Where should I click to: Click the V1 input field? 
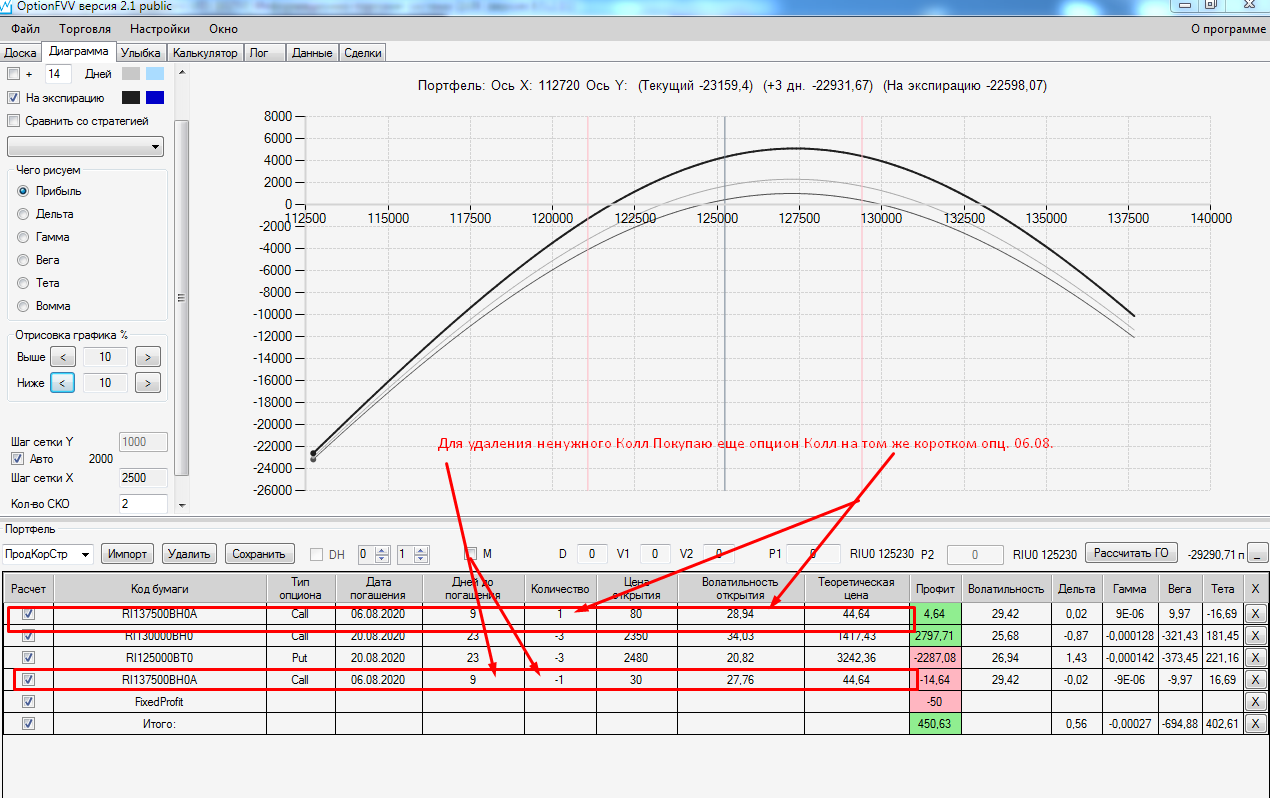coord(655,554)
